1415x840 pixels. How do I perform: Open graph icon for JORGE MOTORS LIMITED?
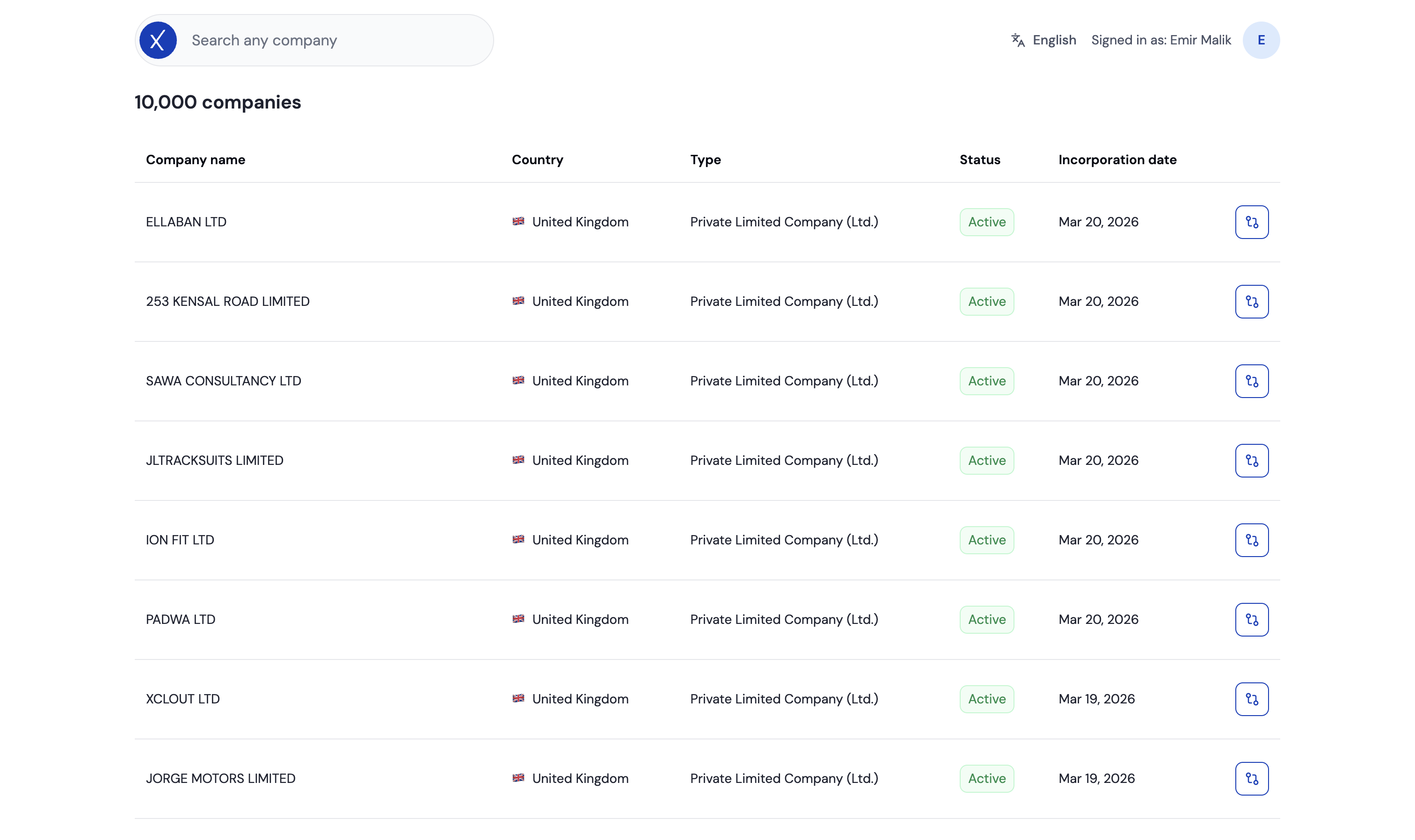(1251, 779)
